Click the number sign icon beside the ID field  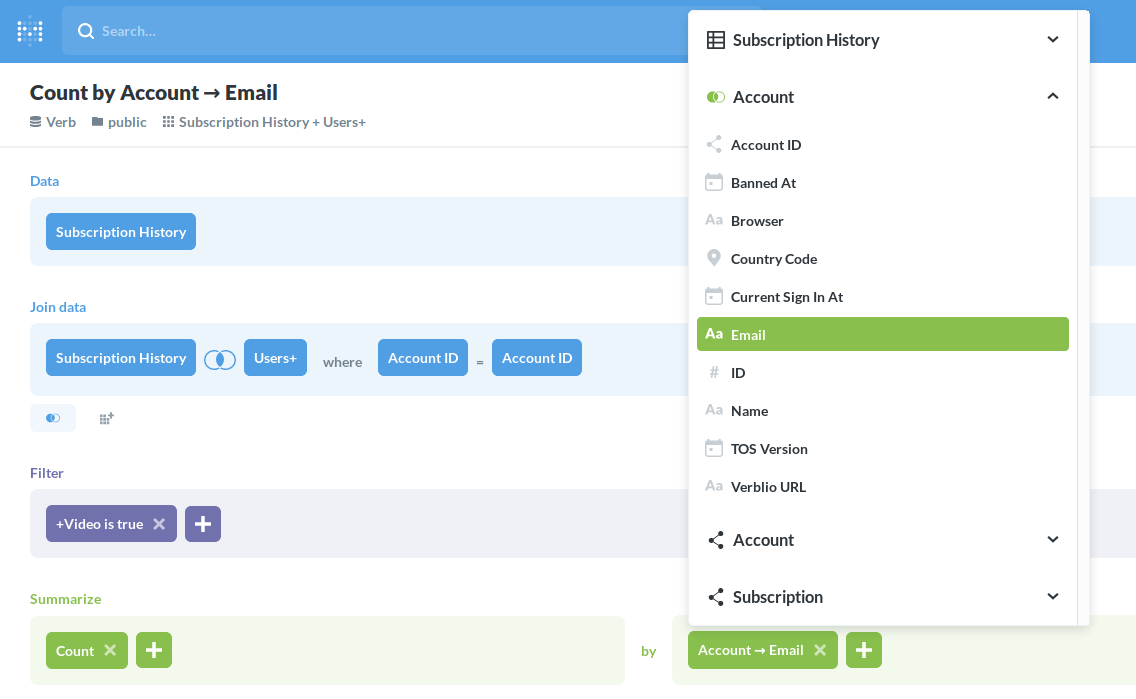[714, 372]
